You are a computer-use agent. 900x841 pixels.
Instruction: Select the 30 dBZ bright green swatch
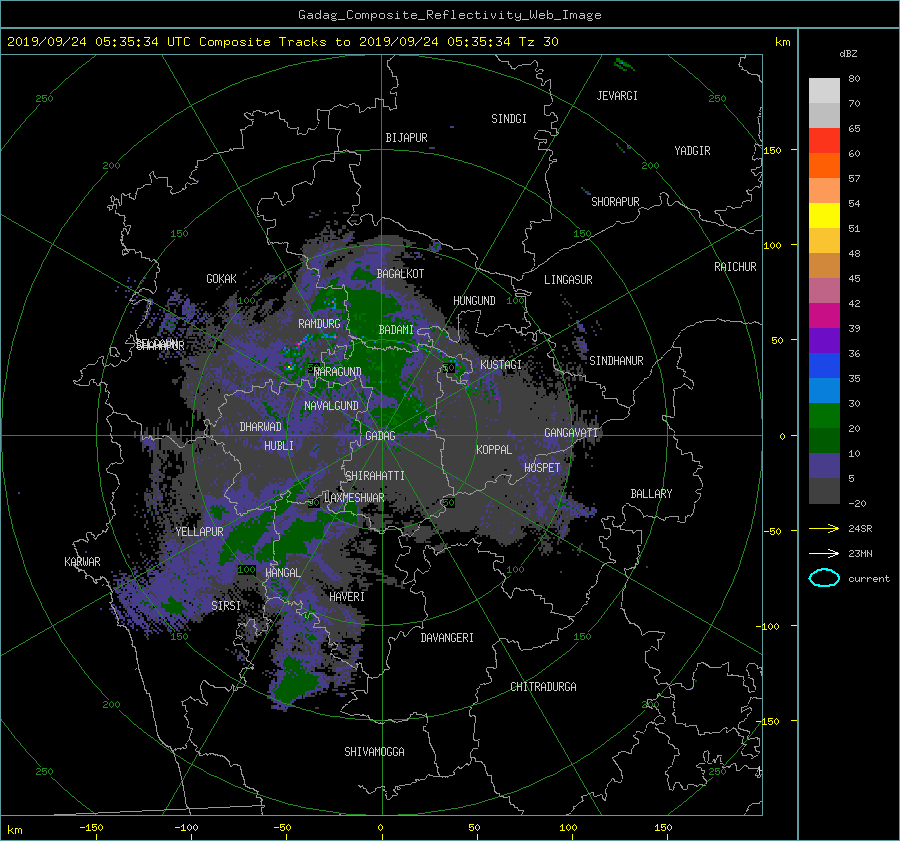click(824, 416)
